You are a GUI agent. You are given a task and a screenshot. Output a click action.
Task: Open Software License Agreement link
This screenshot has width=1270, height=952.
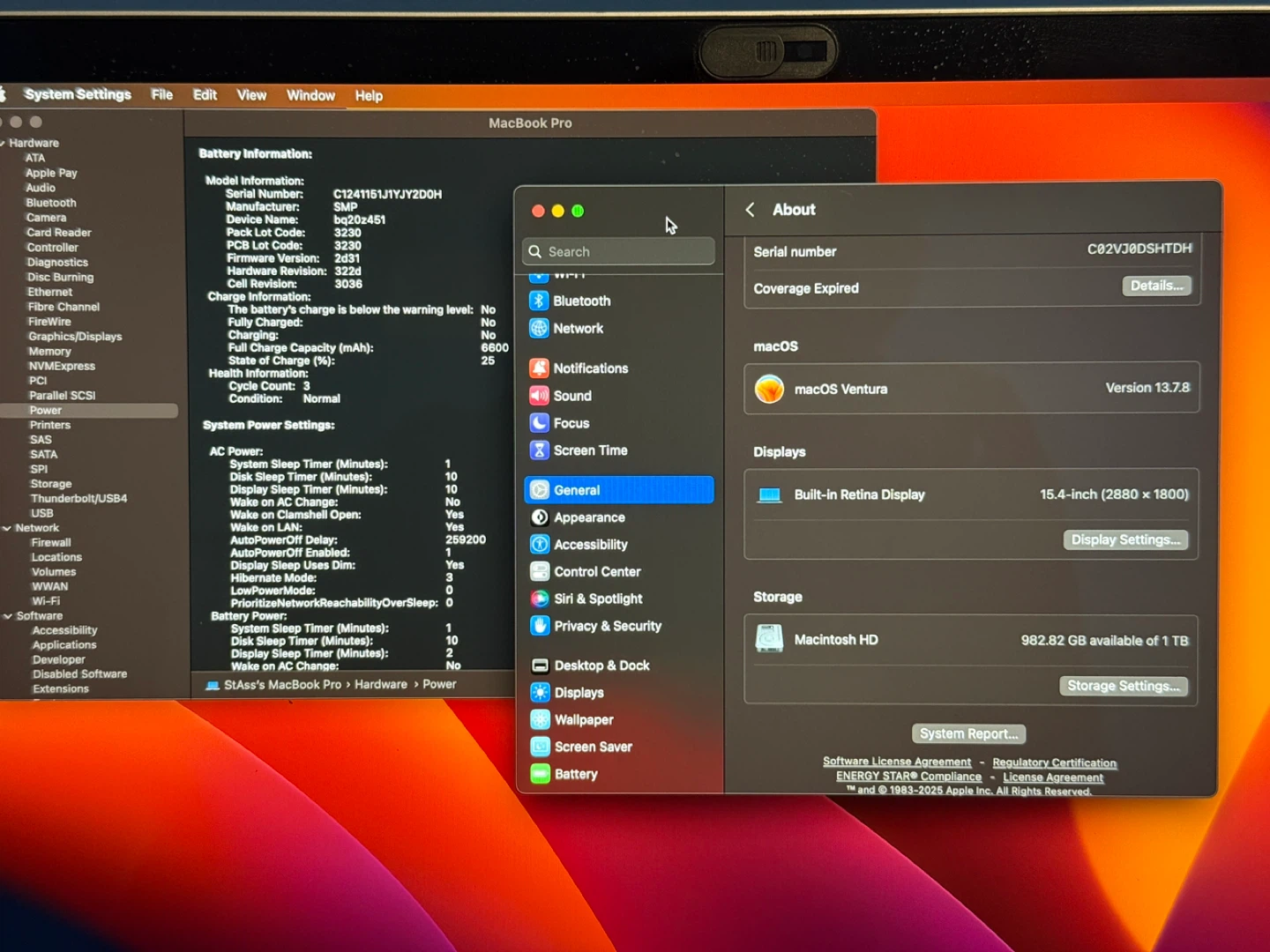pos(897,762)
